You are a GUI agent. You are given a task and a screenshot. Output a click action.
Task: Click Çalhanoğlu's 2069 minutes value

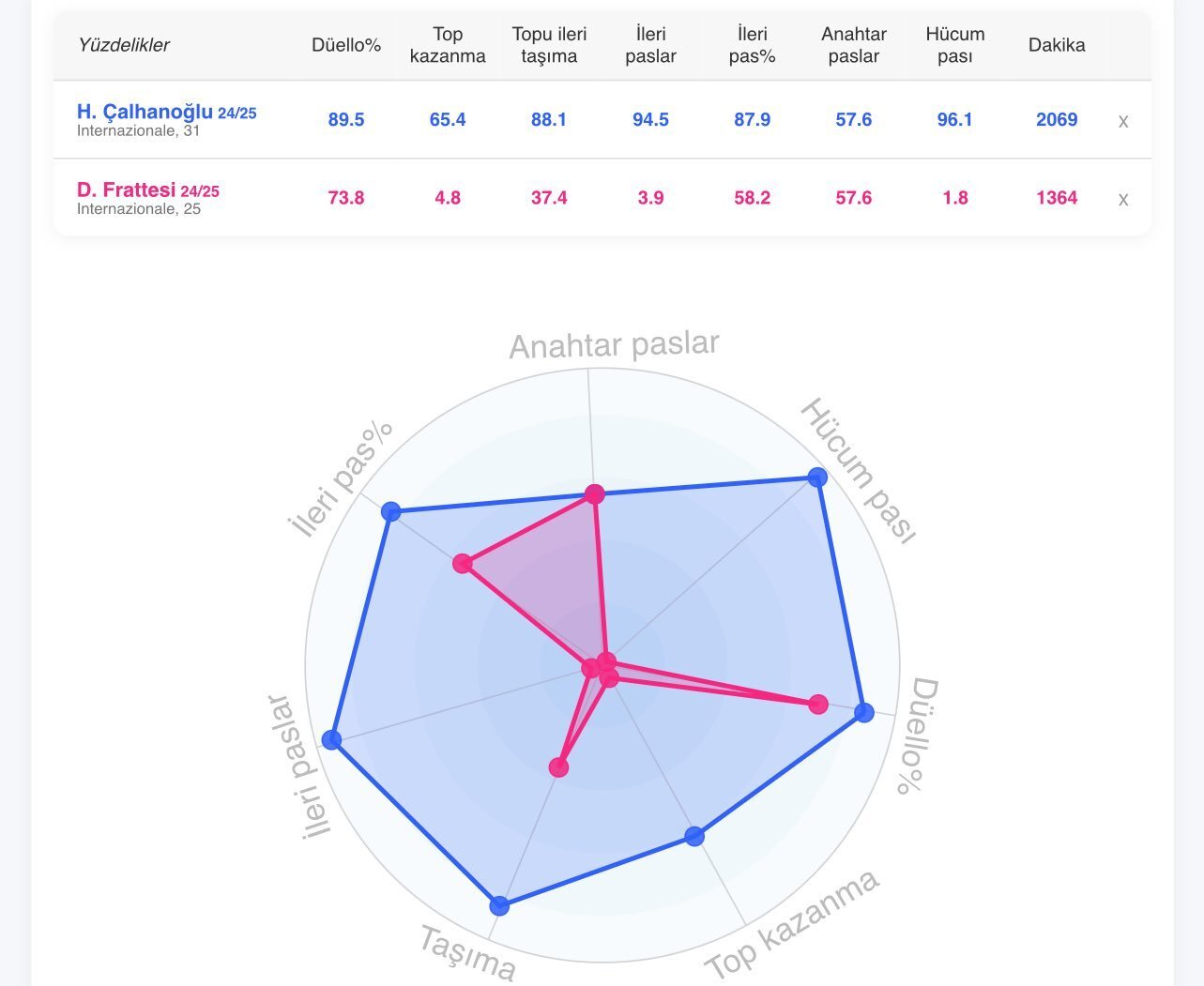click(x=1056, y=120)
